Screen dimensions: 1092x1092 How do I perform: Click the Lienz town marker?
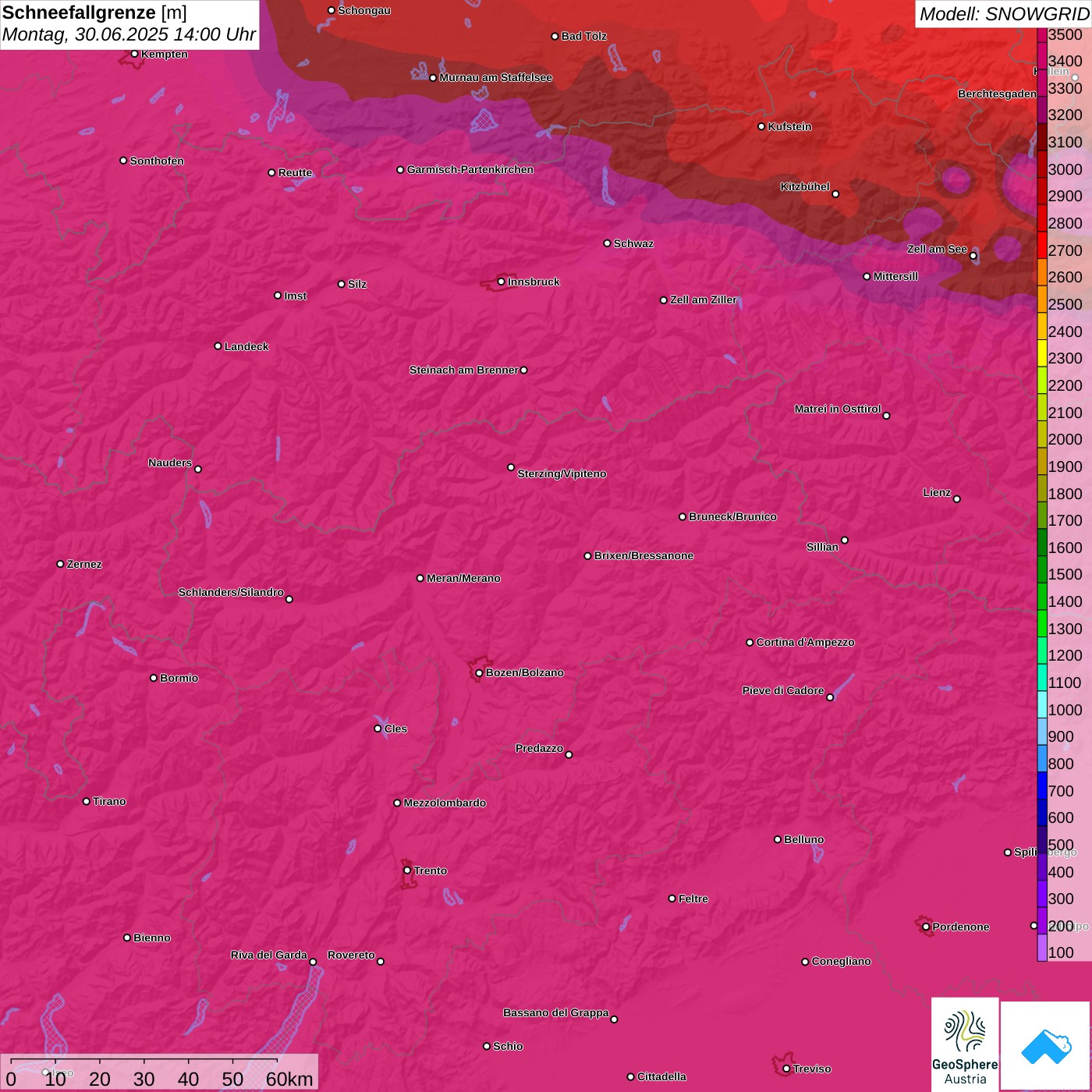[x=957, y=499]
